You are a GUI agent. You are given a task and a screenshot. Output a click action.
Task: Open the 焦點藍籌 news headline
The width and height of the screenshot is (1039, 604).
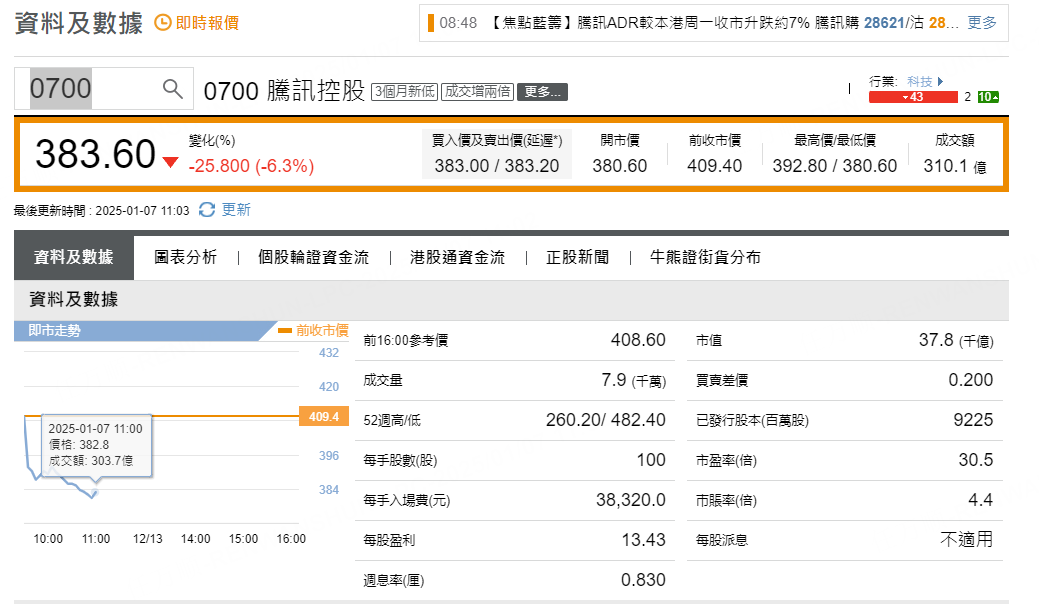point(671,23)
